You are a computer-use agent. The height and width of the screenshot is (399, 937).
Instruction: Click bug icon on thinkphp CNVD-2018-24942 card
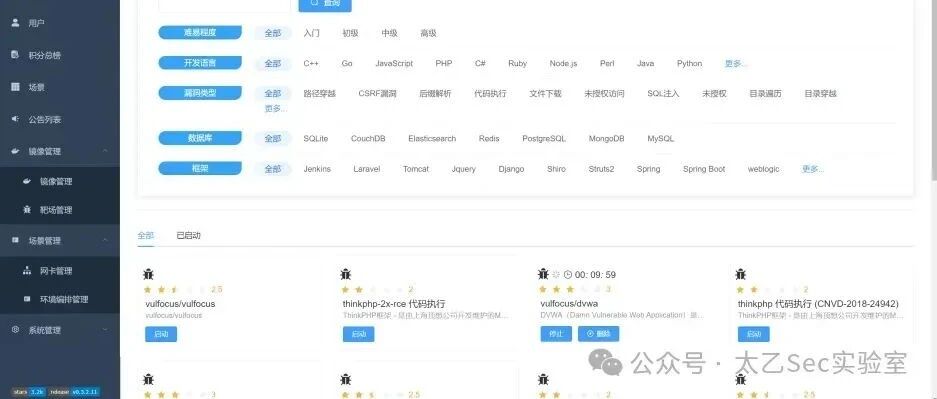(x=741, y=274)
